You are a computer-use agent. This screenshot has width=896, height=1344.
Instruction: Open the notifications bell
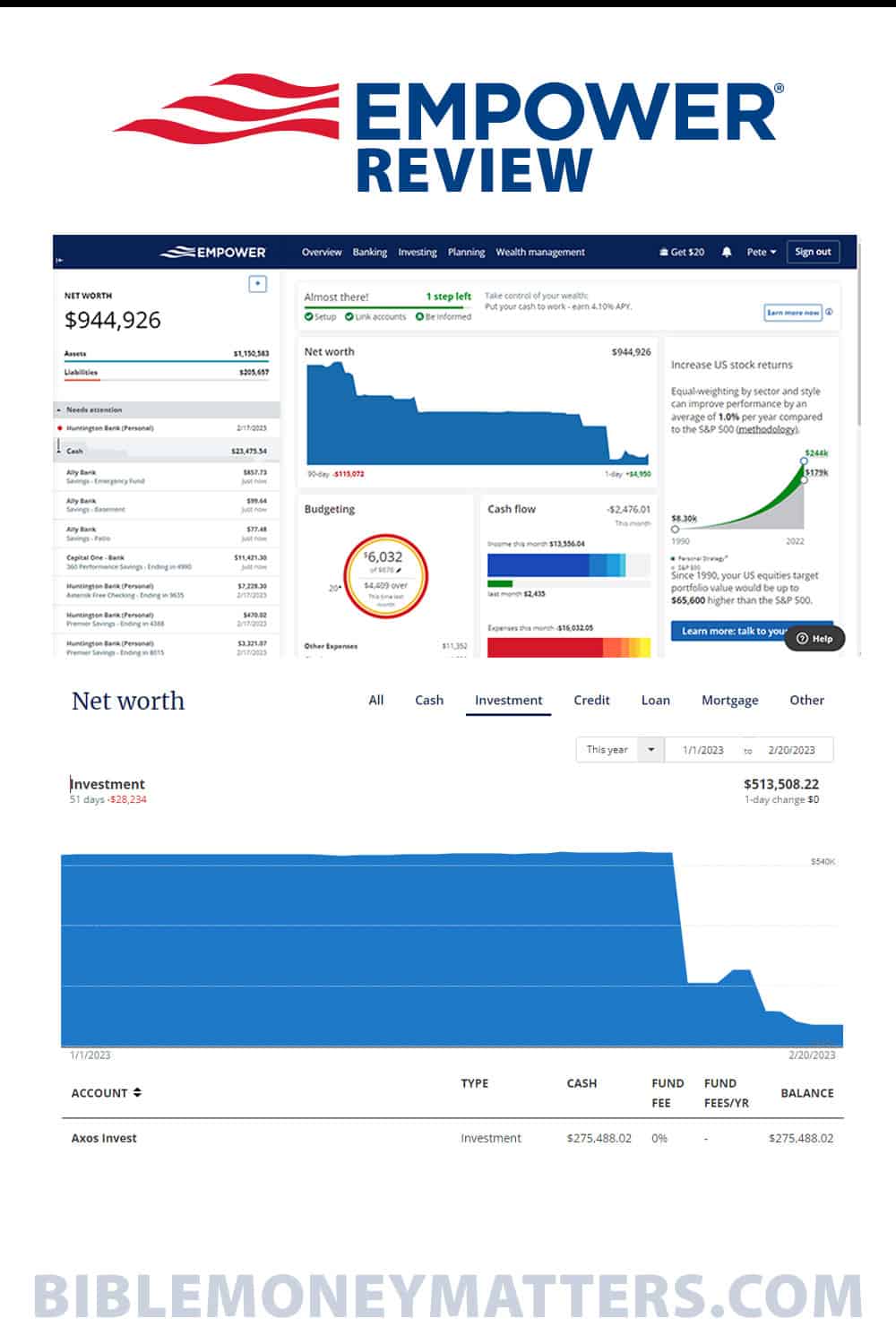[727, 253]
